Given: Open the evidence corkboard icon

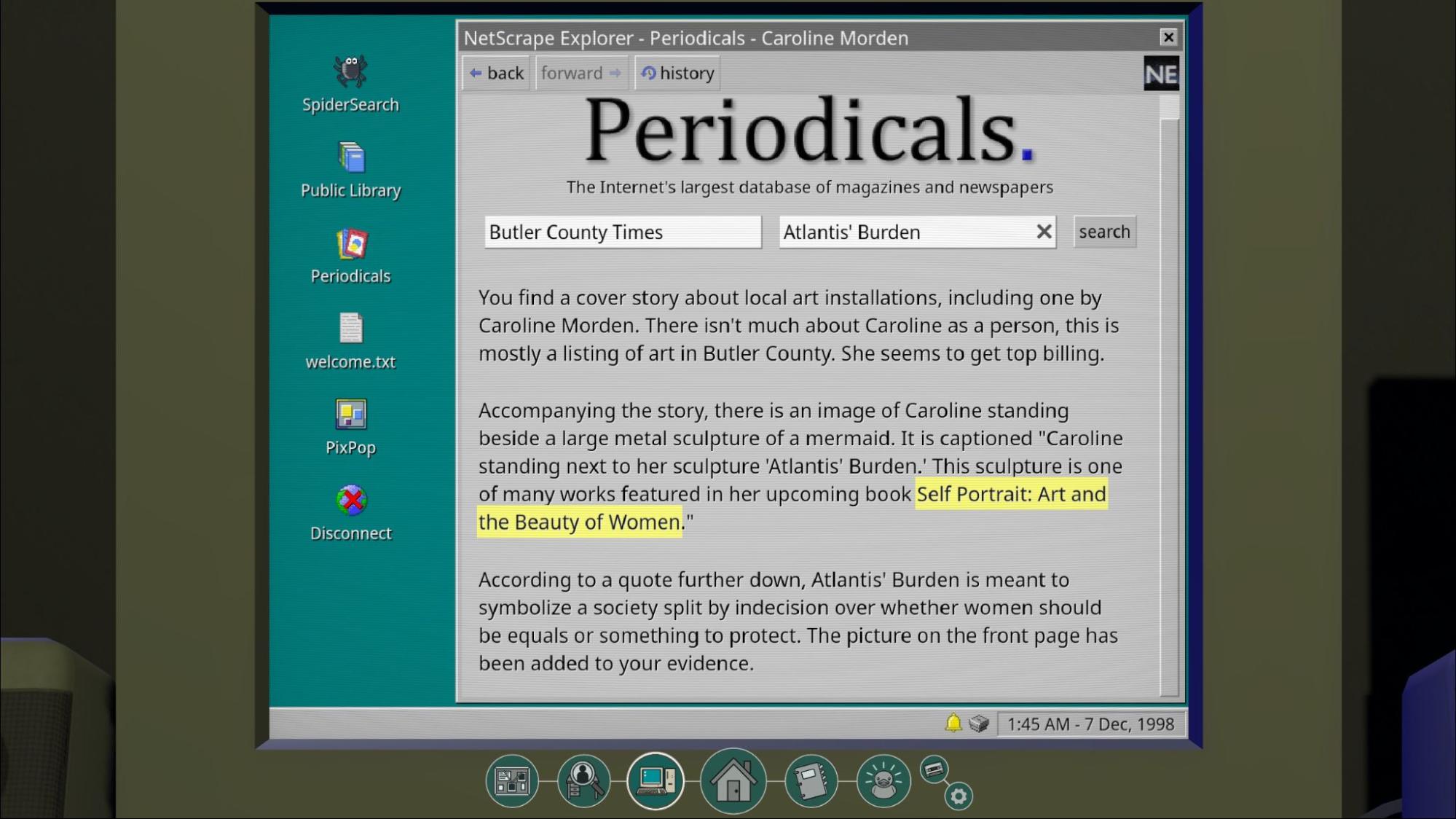Looking at the screenshot, I should click(511, 781).
